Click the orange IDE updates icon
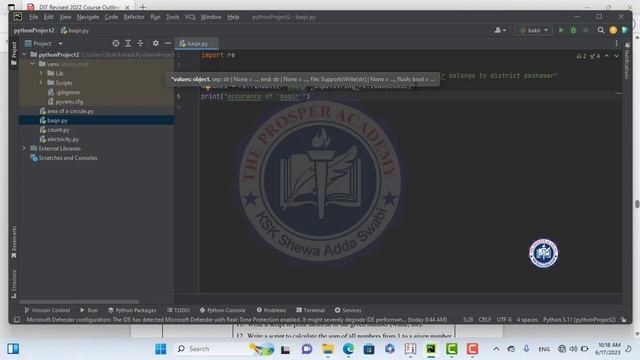 613,30
